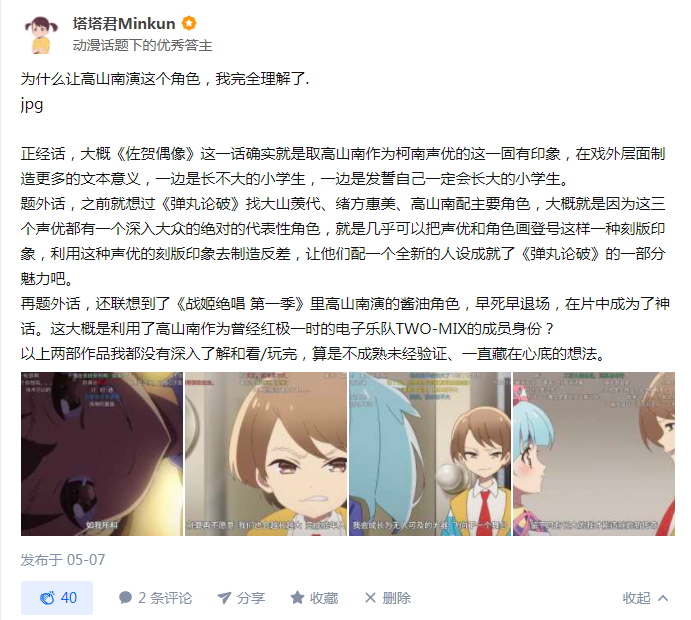691x620 pixels.
Task: Open the 塔塔君Minkun profile link
Action: 124,23
